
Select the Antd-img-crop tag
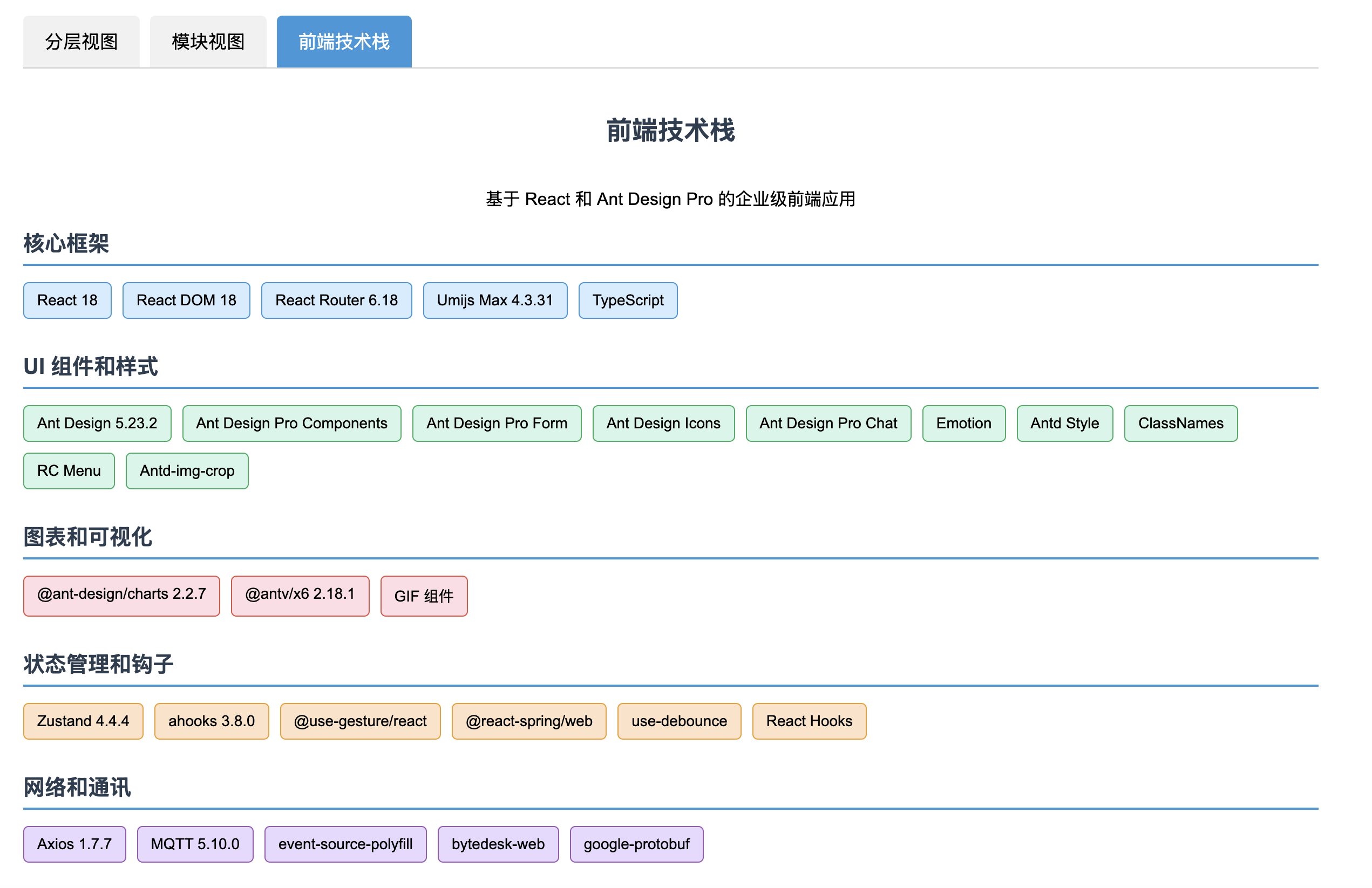pos(187,471)
